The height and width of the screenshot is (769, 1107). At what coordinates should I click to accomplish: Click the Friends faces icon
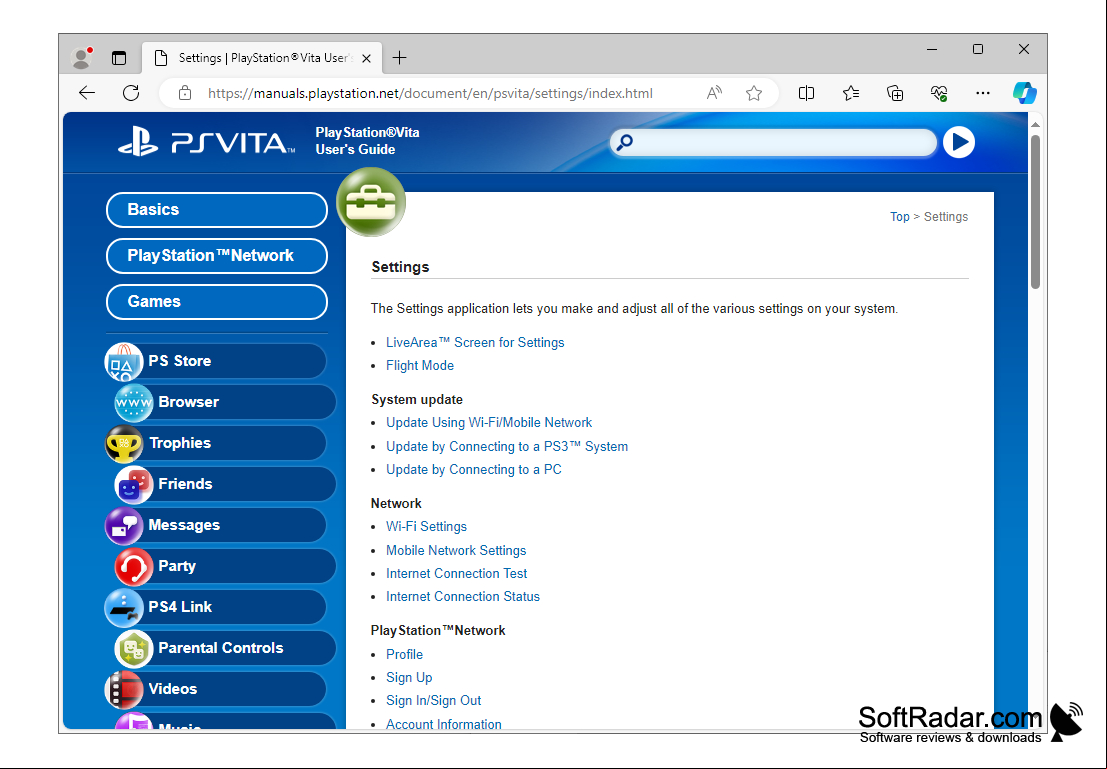[x=133, y=484]
